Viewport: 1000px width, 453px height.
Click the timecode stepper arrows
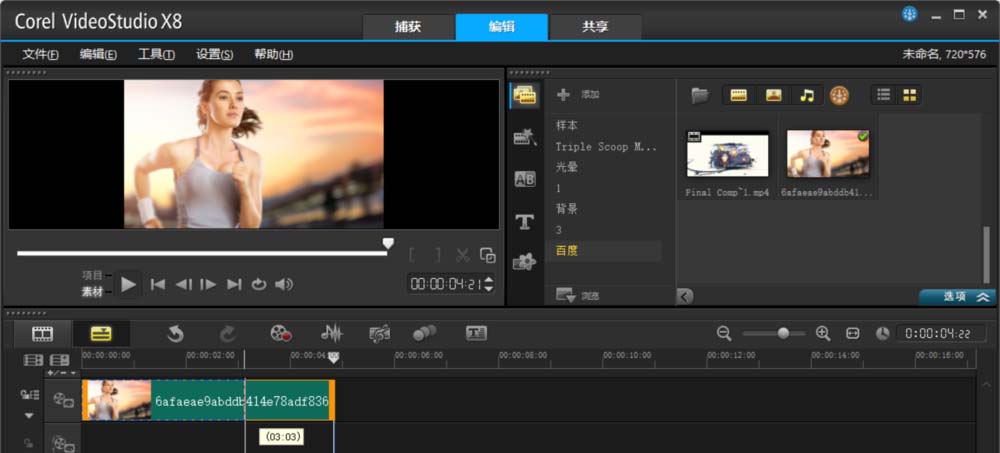tap(489, 284)
